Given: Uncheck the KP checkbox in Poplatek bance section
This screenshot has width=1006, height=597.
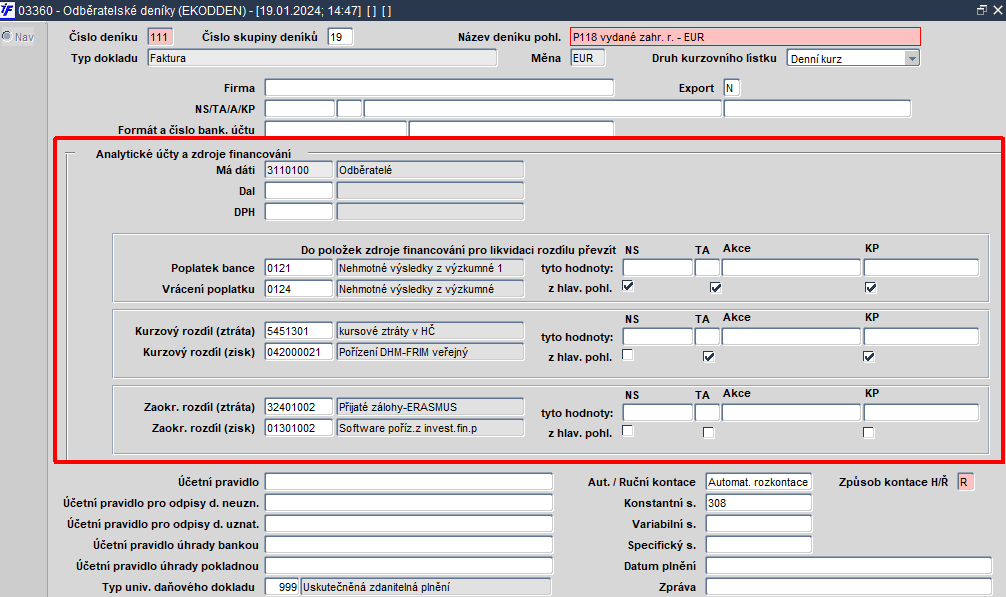Looking at the screenshot, I should tap(871, 288).
